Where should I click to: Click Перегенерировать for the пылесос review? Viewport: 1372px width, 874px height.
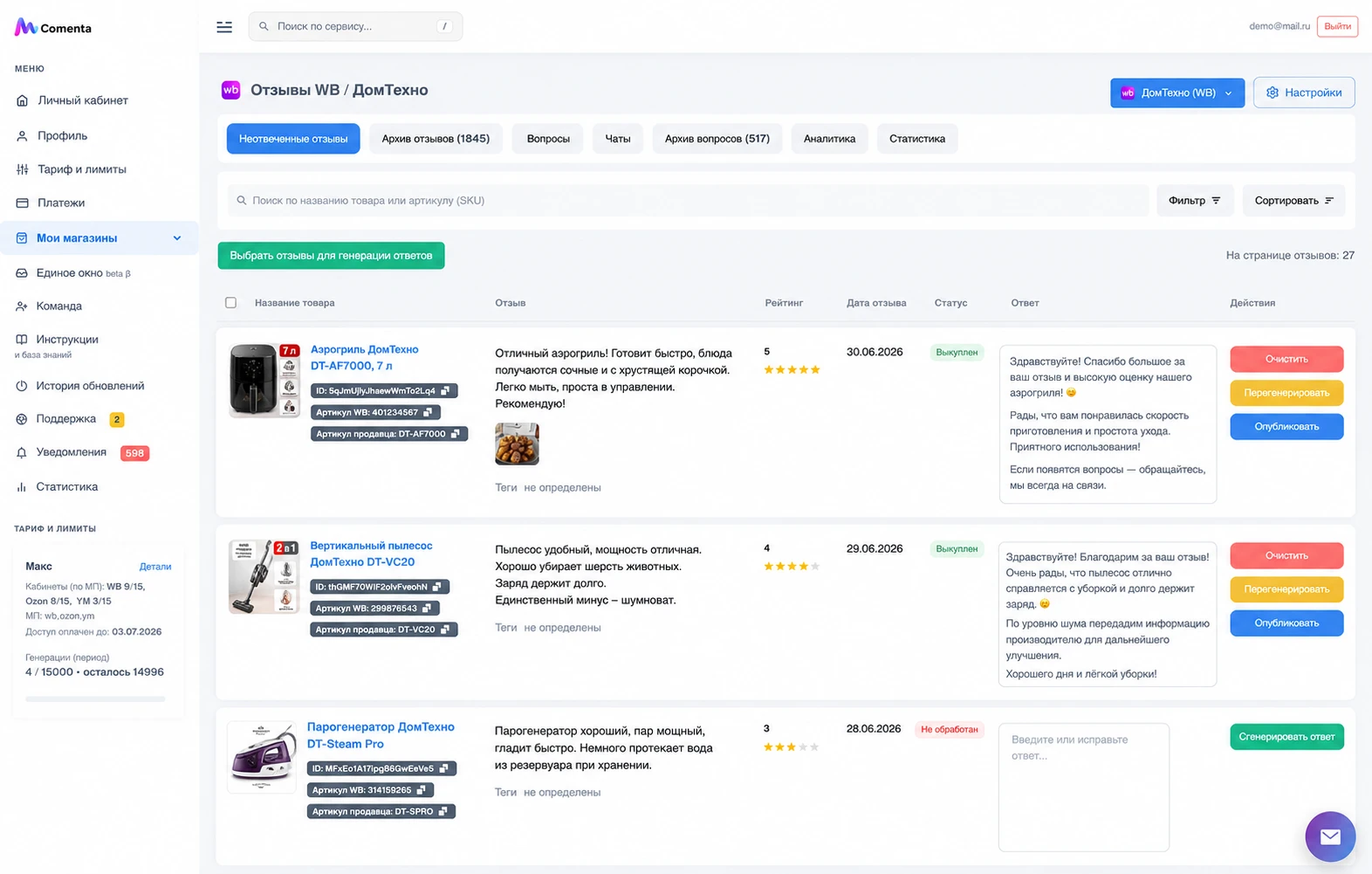click(1286, 589)
